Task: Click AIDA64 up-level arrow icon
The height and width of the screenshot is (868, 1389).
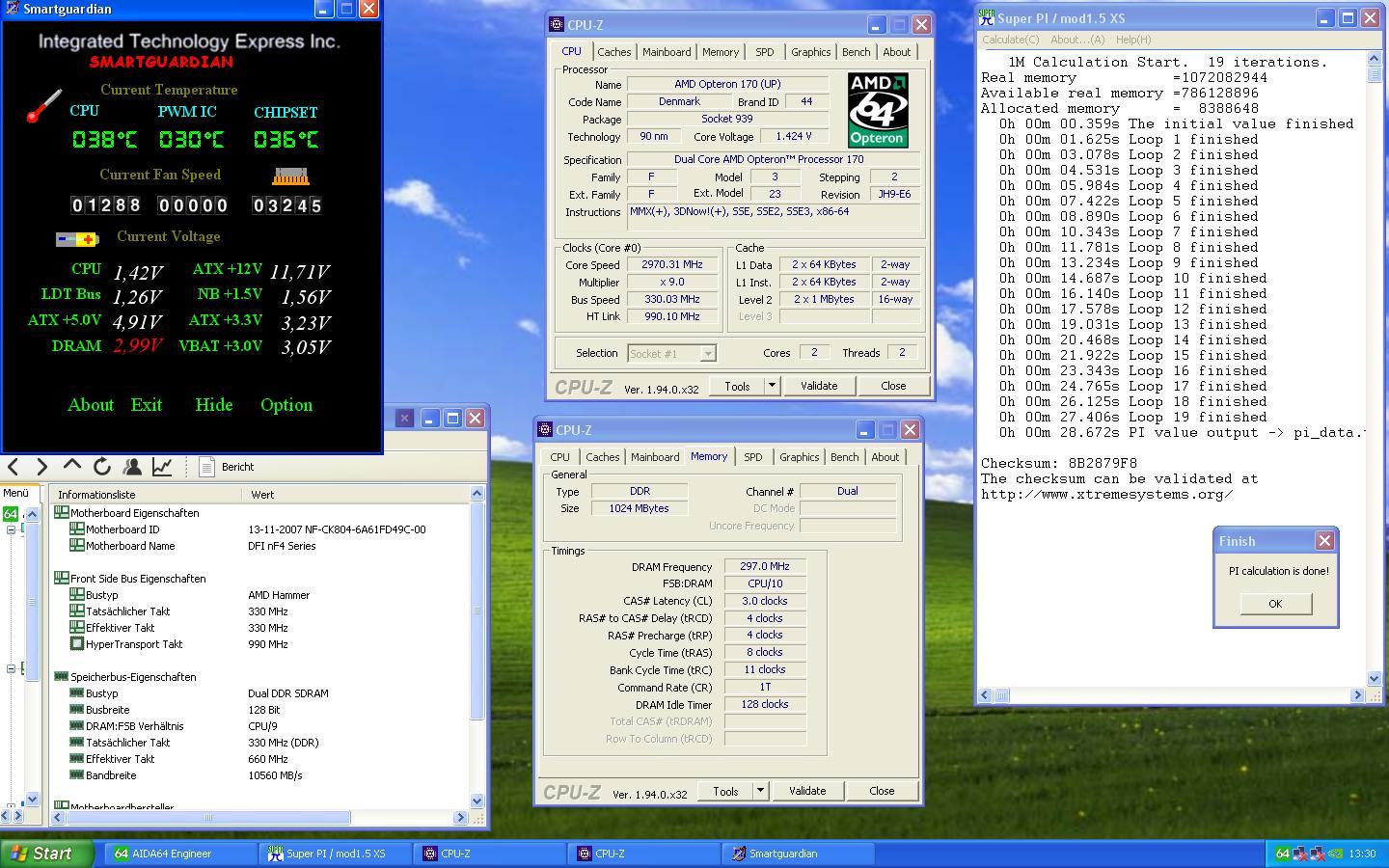Action: pyautogui.click(x=71, y=466)
